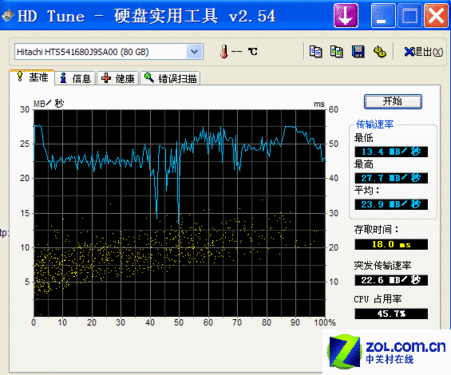Click the purple download arrow in title bar

pyautogui.click(x=346, y=15)
